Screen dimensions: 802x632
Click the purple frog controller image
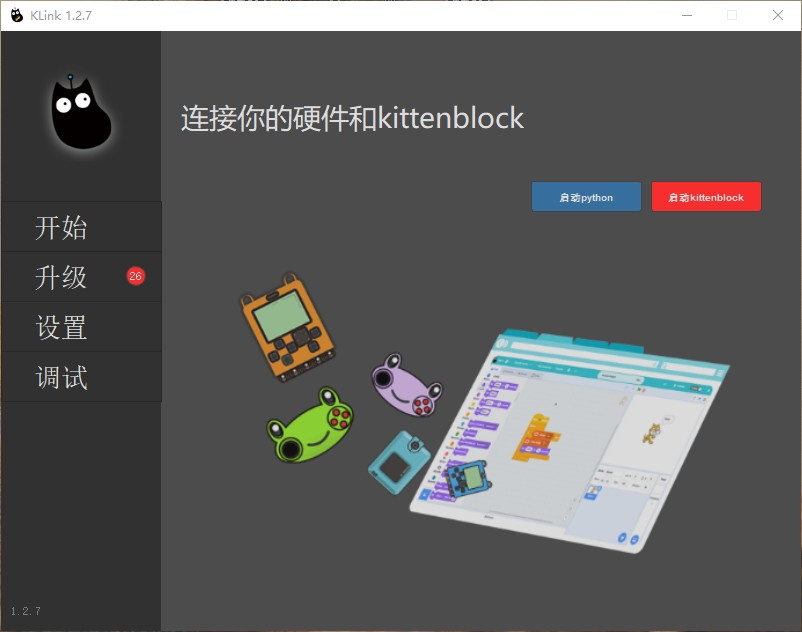tap(407, 386)
